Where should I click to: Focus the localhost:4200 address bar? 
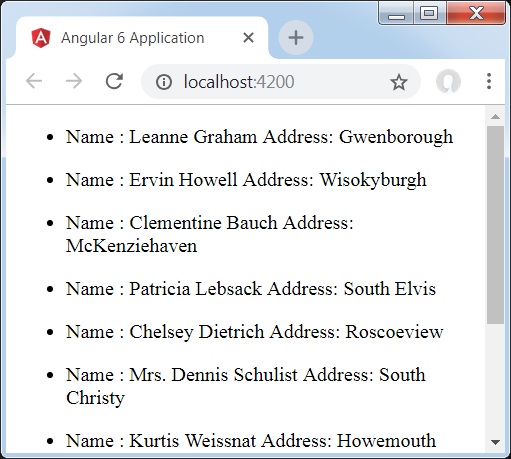click(x=281, y=82)
